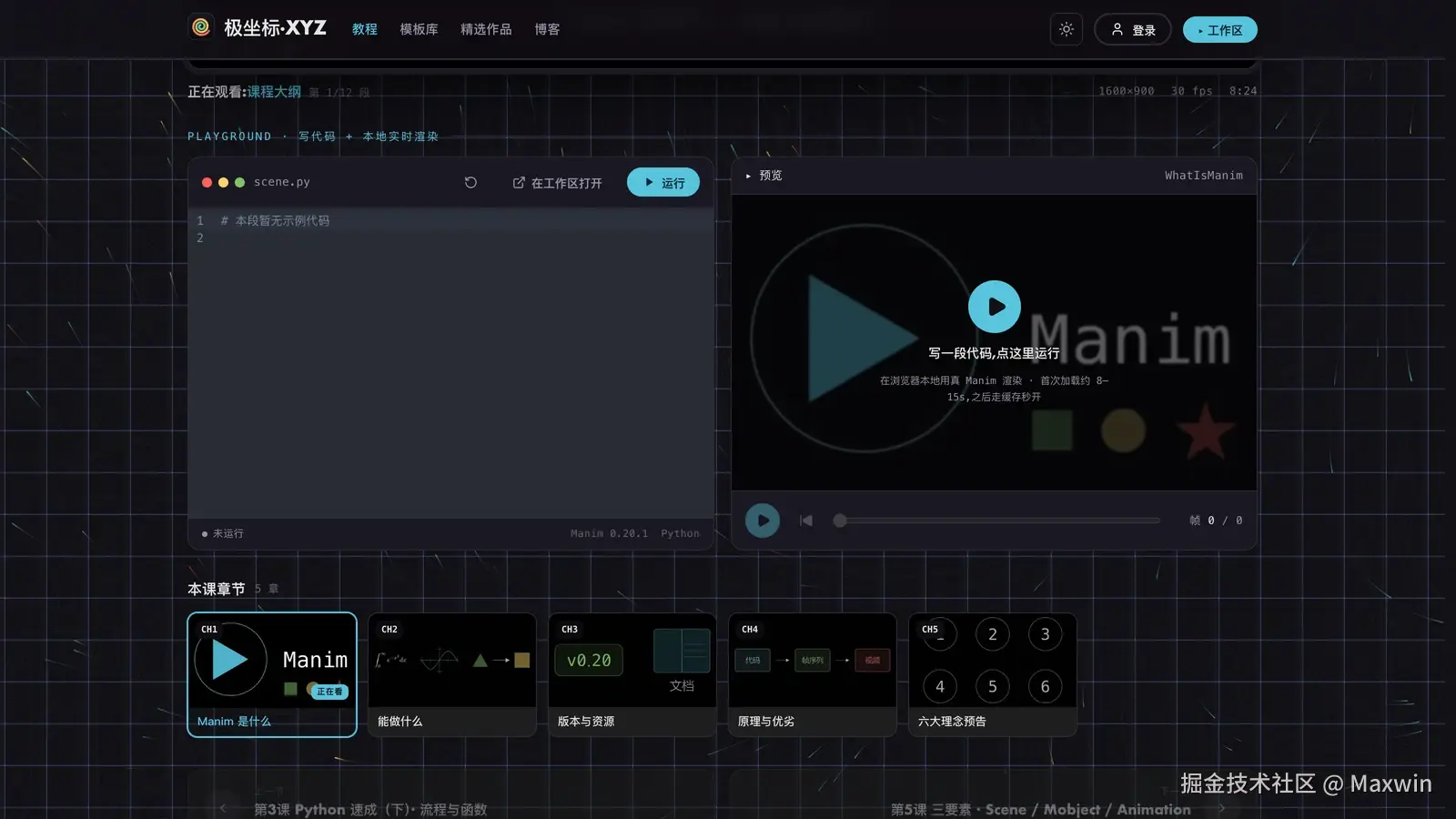Open the 工作区 workspace button
This screenshot has height=819, width=1456.
(x=1219, y=30)
